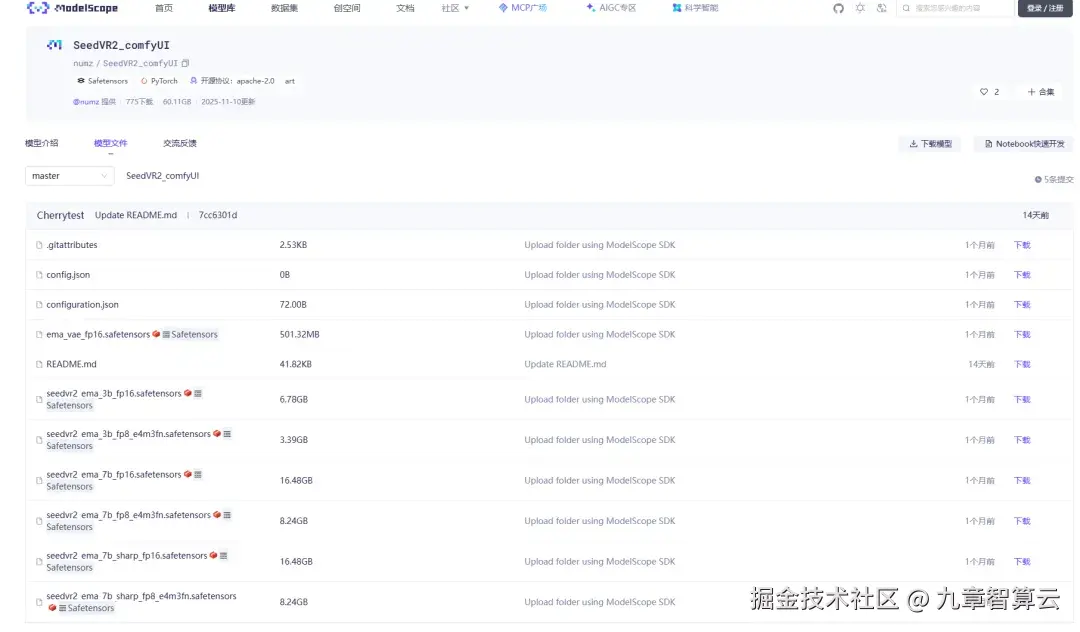Screen dimensions: 1080x632
Task: Open the Cherrytest committer link
Action: pos(61,215)
